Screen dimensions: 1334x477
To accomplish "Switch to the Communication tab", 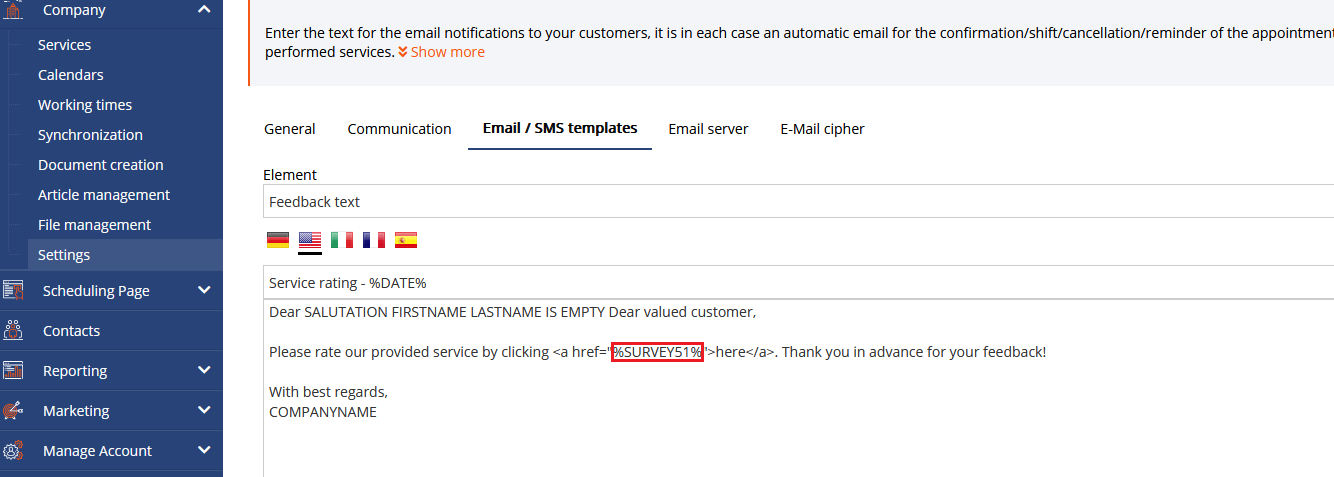I will (x=399, y=129).
